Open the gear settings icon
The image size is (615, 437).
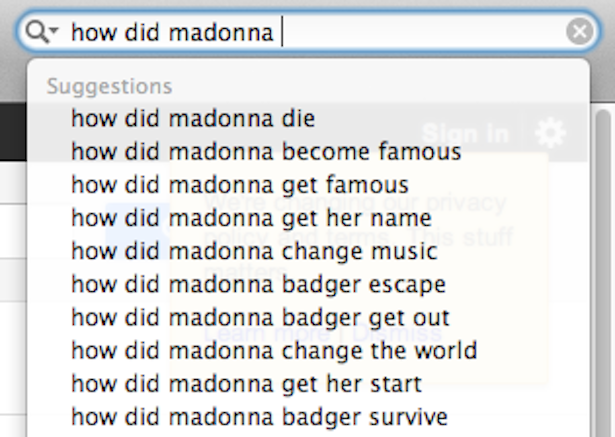click(x=551, y=133)
